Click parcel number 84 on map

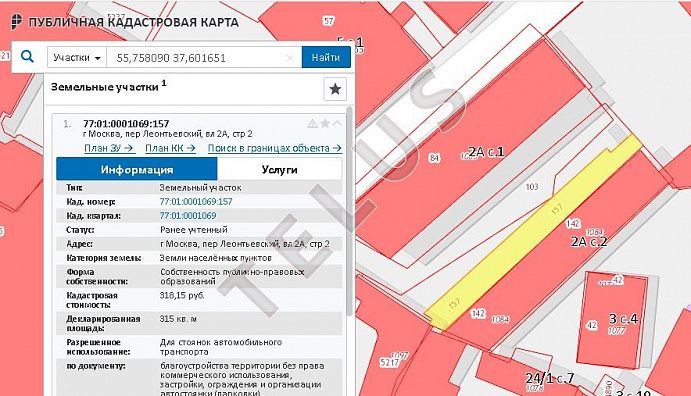coord(435,157)
